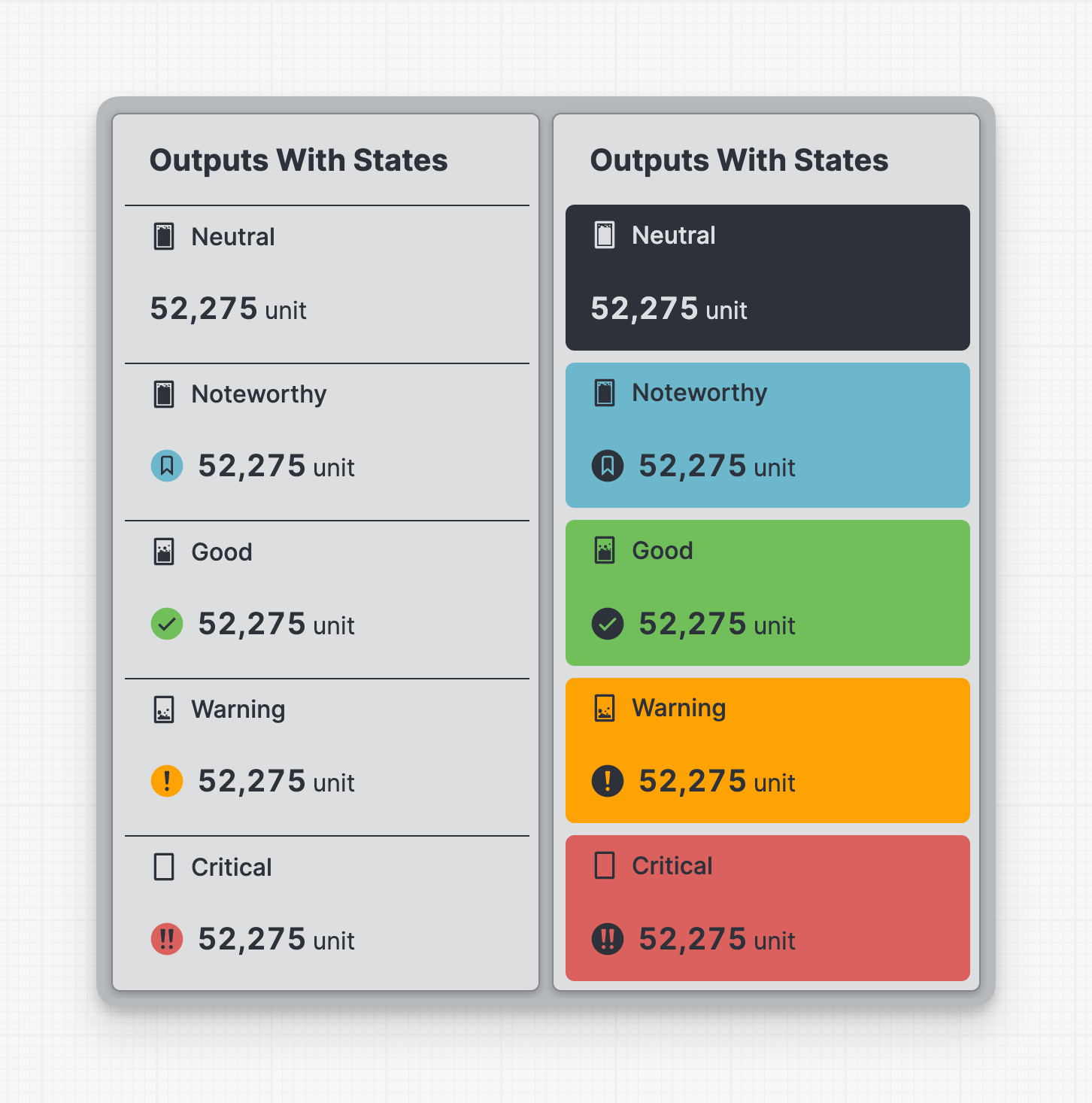Click the left panel Noteworthy label
Viewport: 1092px width, 1103px height.
pyautogui.click(x=259, y=394)
